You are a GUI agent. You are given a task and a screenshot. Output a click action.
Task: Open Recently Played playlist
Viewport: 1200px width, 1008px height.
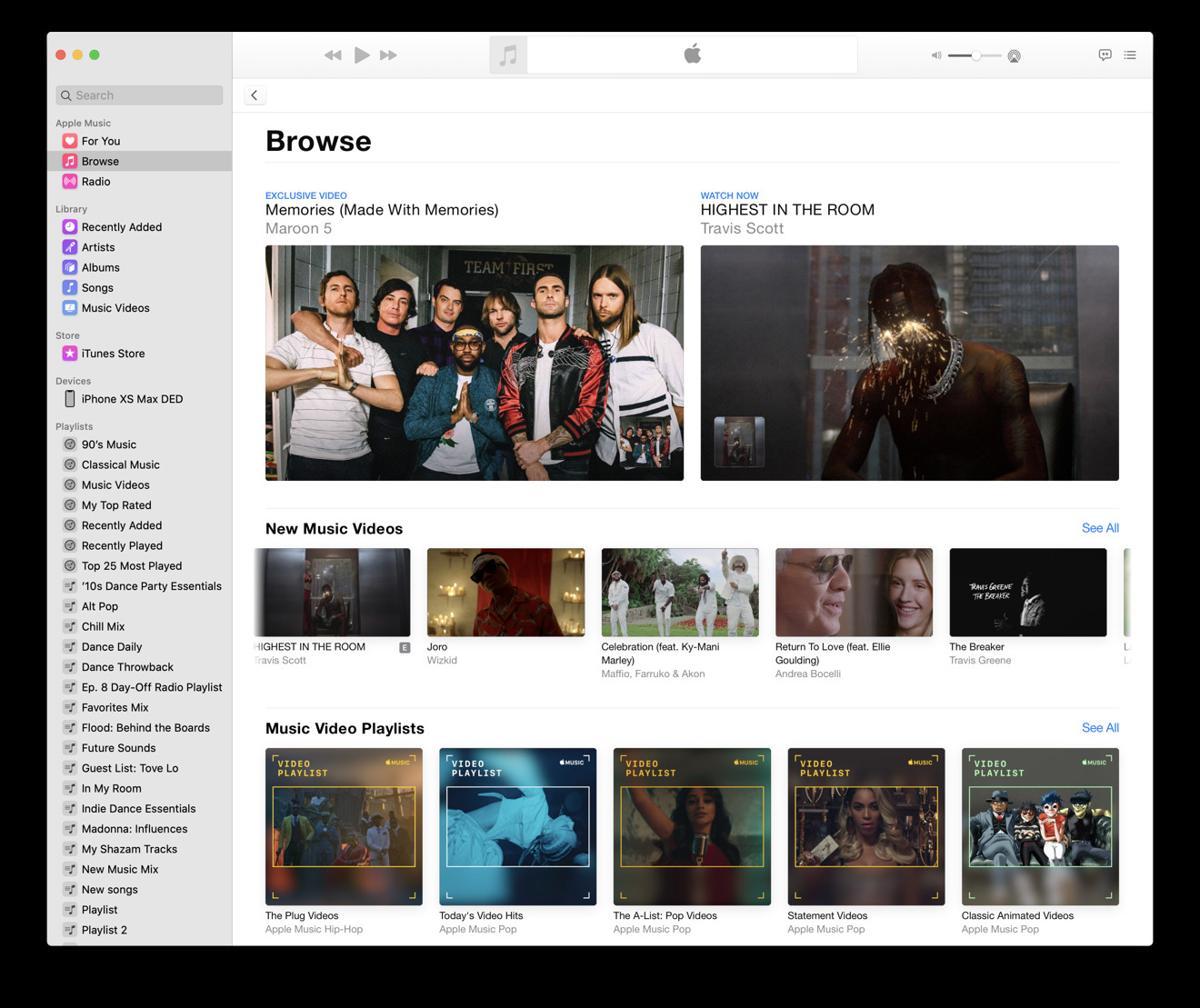point(139,545)
